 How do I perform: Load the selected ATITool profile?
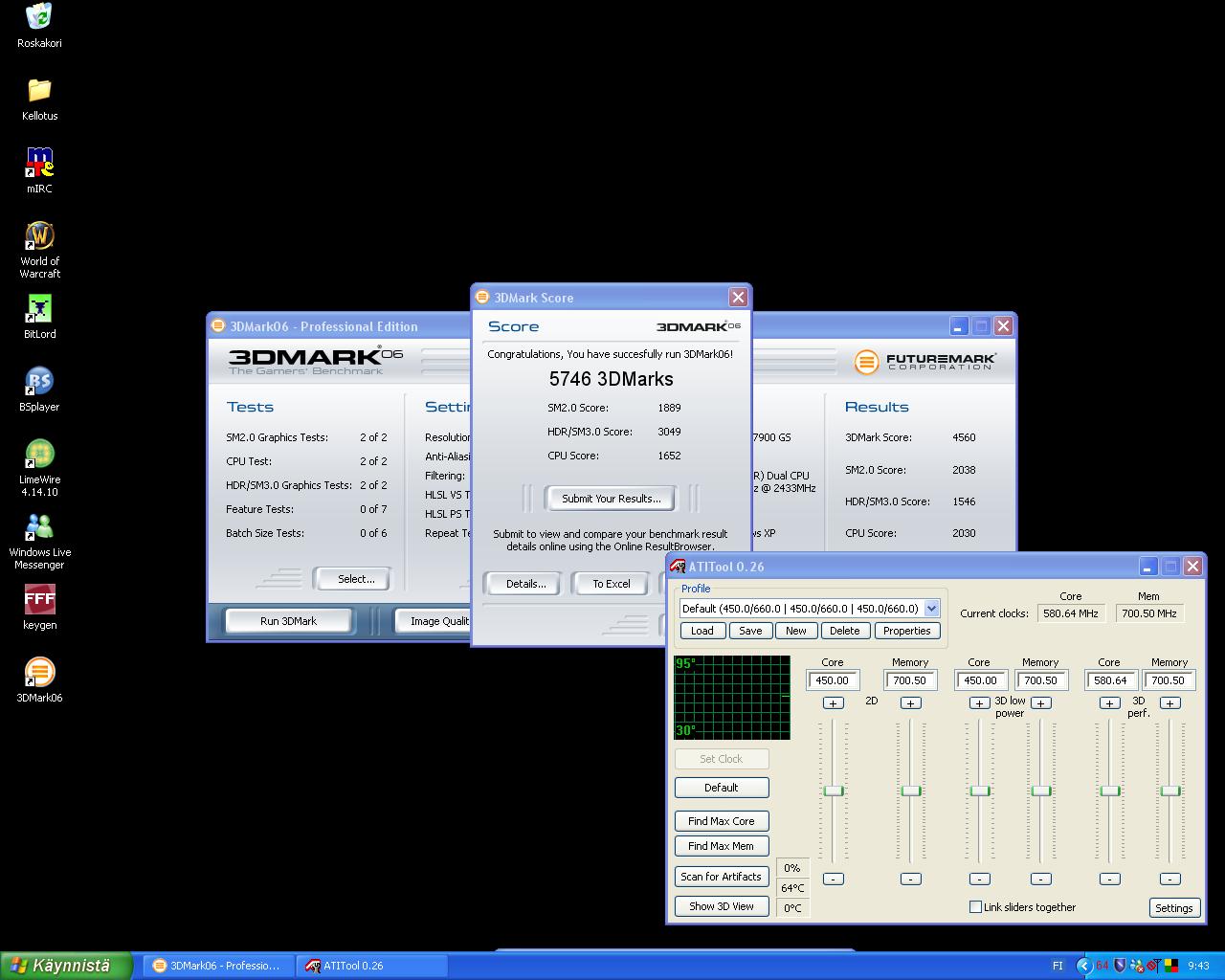[702, 631]
